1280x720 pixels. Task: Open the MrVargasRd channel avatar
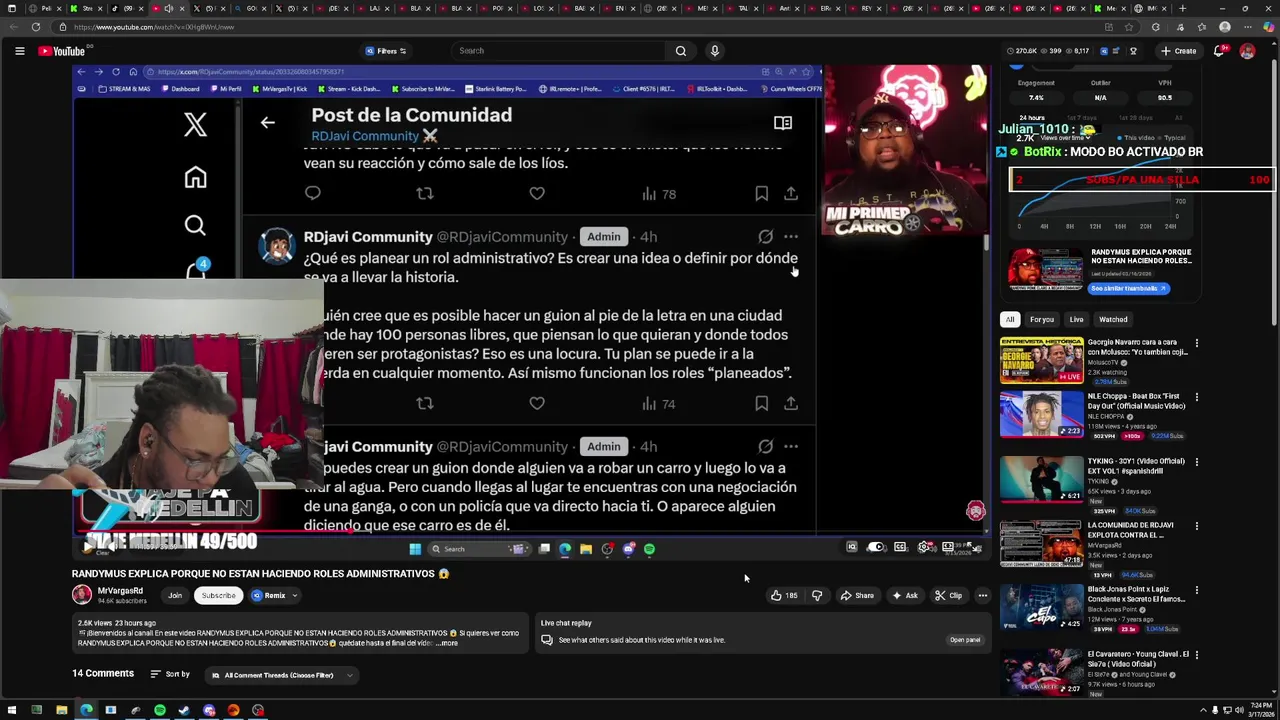[x=82, y=595]
